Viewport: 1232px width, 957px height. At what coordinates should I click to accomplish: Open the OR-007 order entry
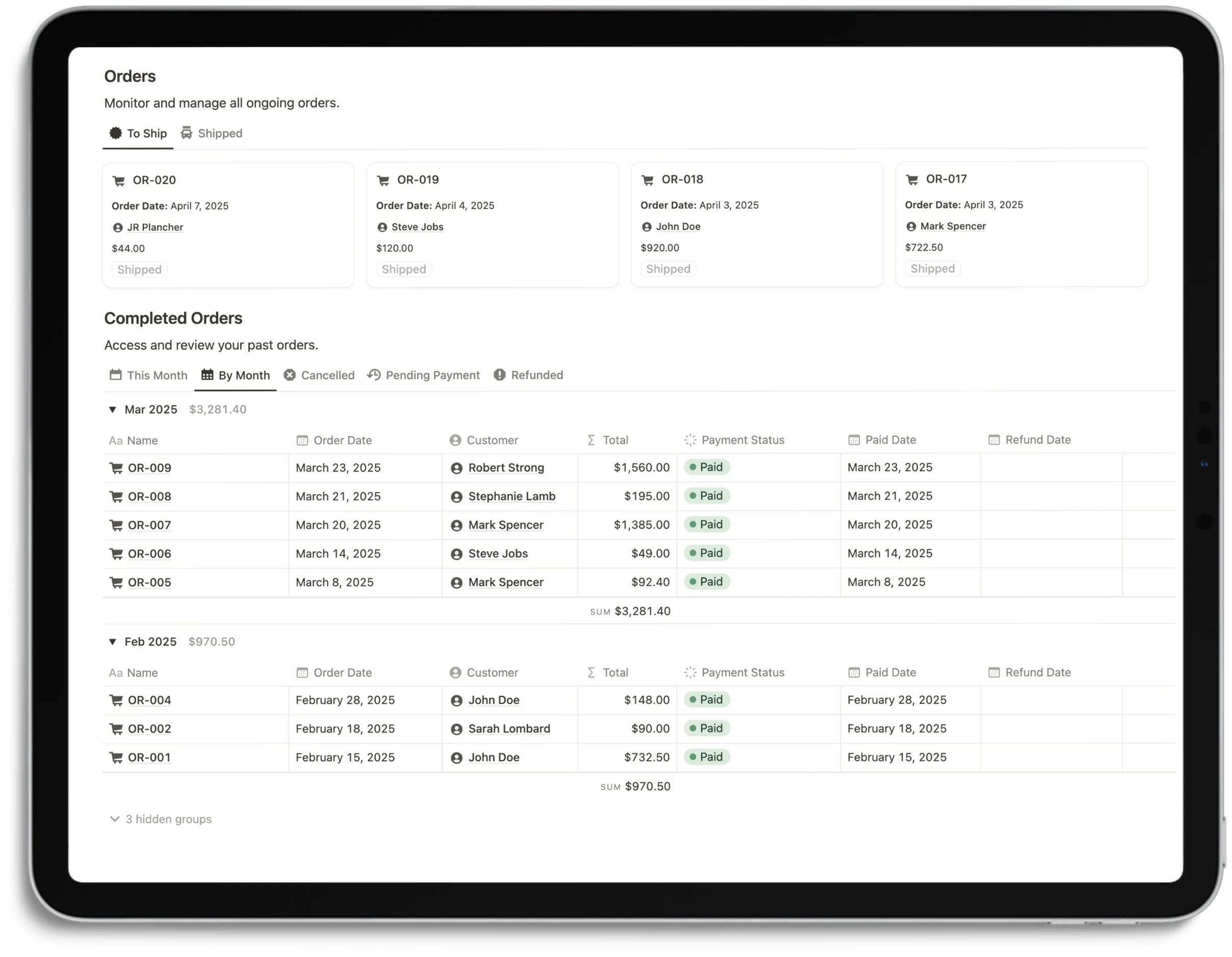(x=148, y=525)
